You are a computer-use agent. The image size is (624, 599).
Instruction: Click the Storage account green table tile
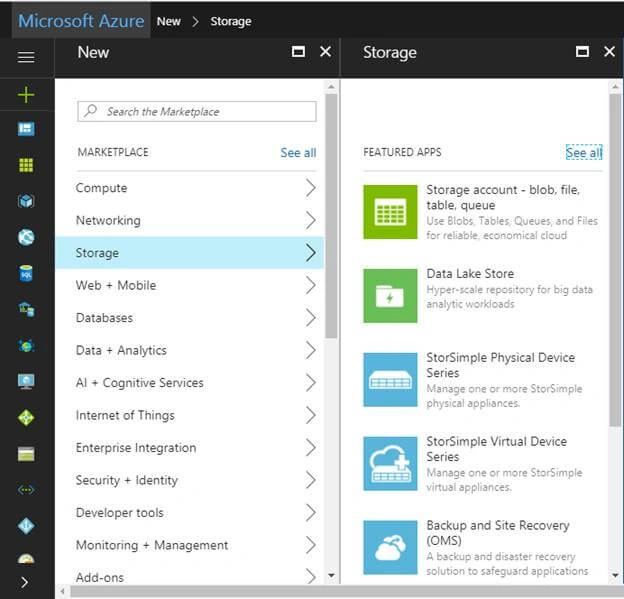click(x=390, y=212)
